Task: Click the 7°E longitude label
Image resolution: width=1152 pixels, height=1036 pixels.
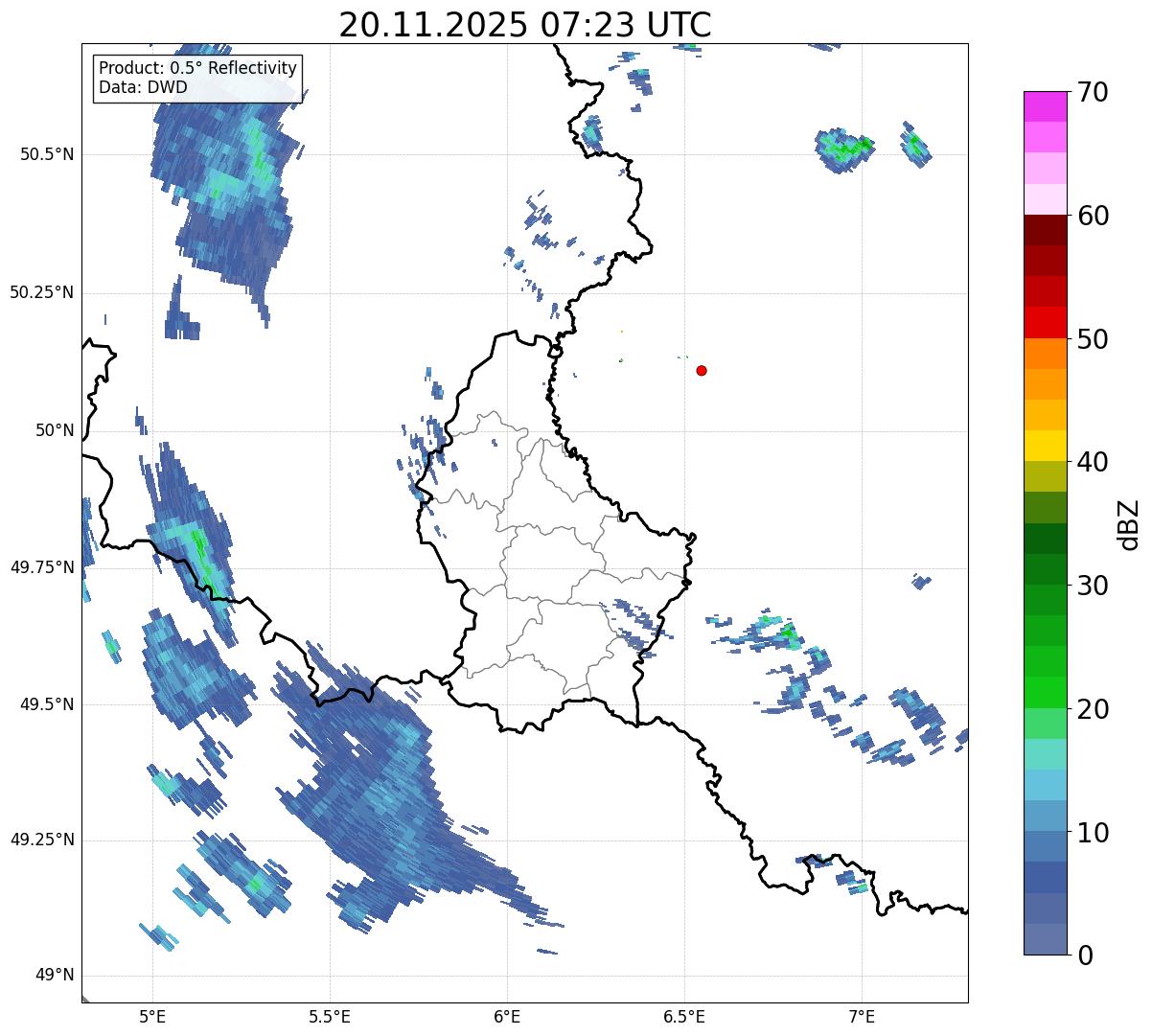Action: pos(862,1017)
